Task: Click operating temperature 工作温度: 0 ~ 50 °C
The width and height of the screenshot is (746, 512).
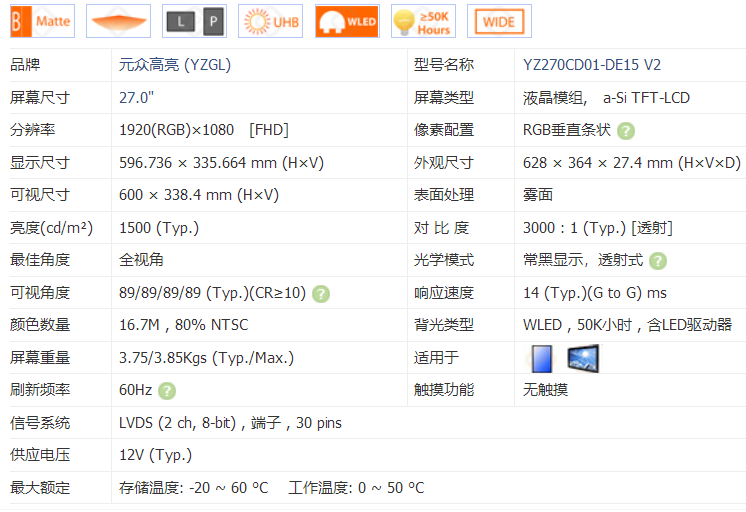Action: coord(356,488)
